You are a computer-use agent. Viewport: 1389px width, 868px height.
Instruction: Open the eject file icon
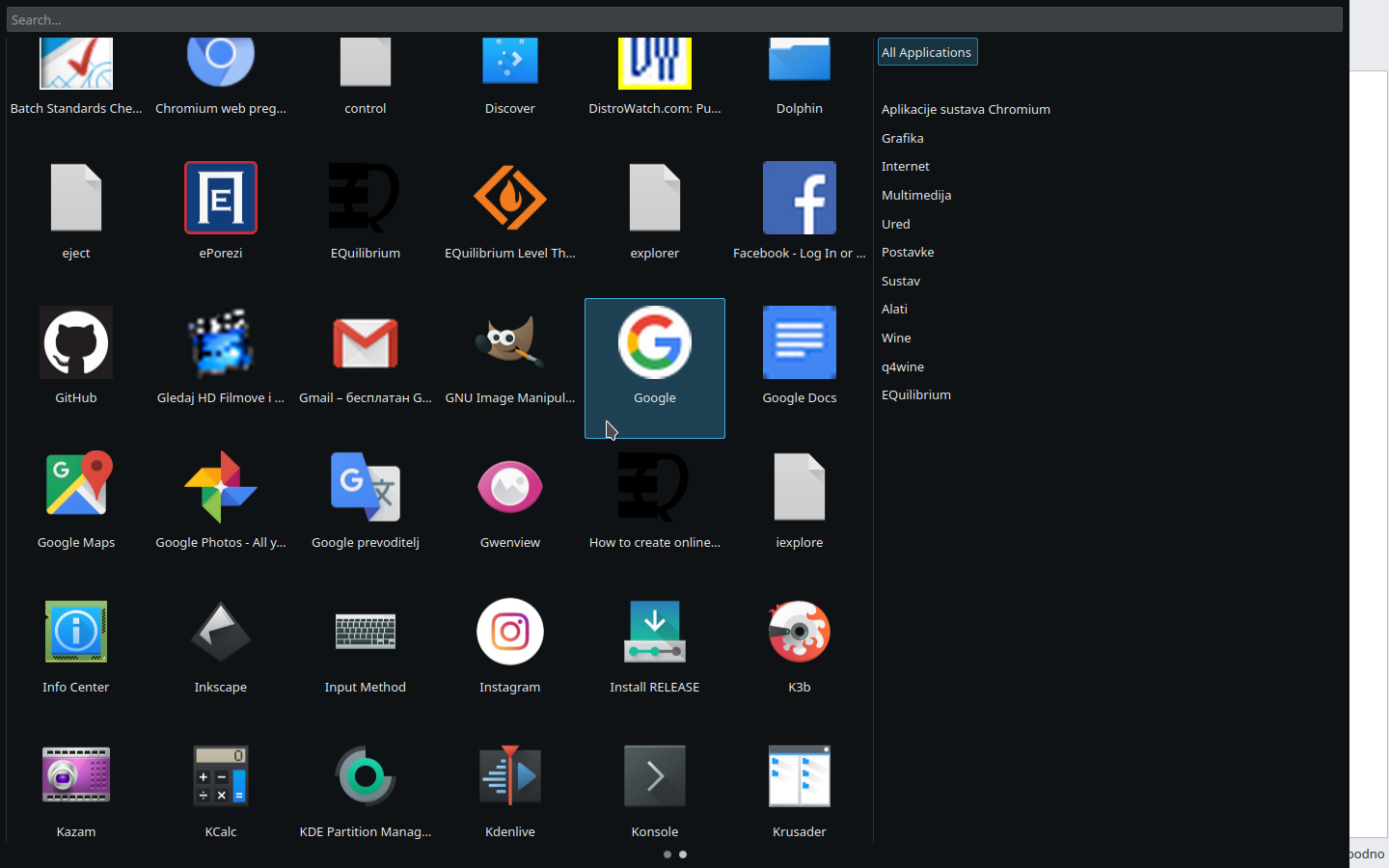point(76,198)
